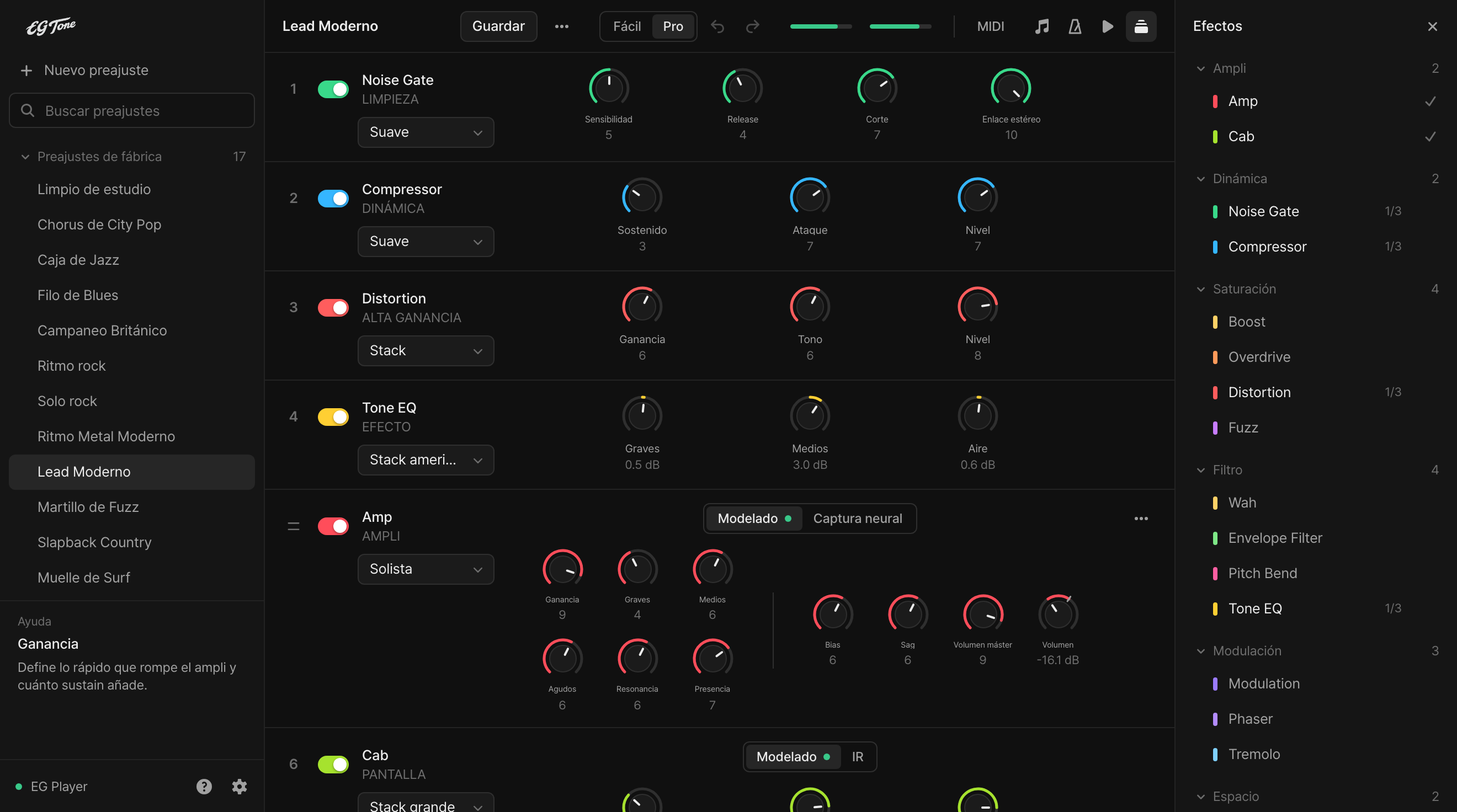Click the Amp Ganancia knob
Viewport: 1457px width, 812px height.
click(x=562, y=569)
